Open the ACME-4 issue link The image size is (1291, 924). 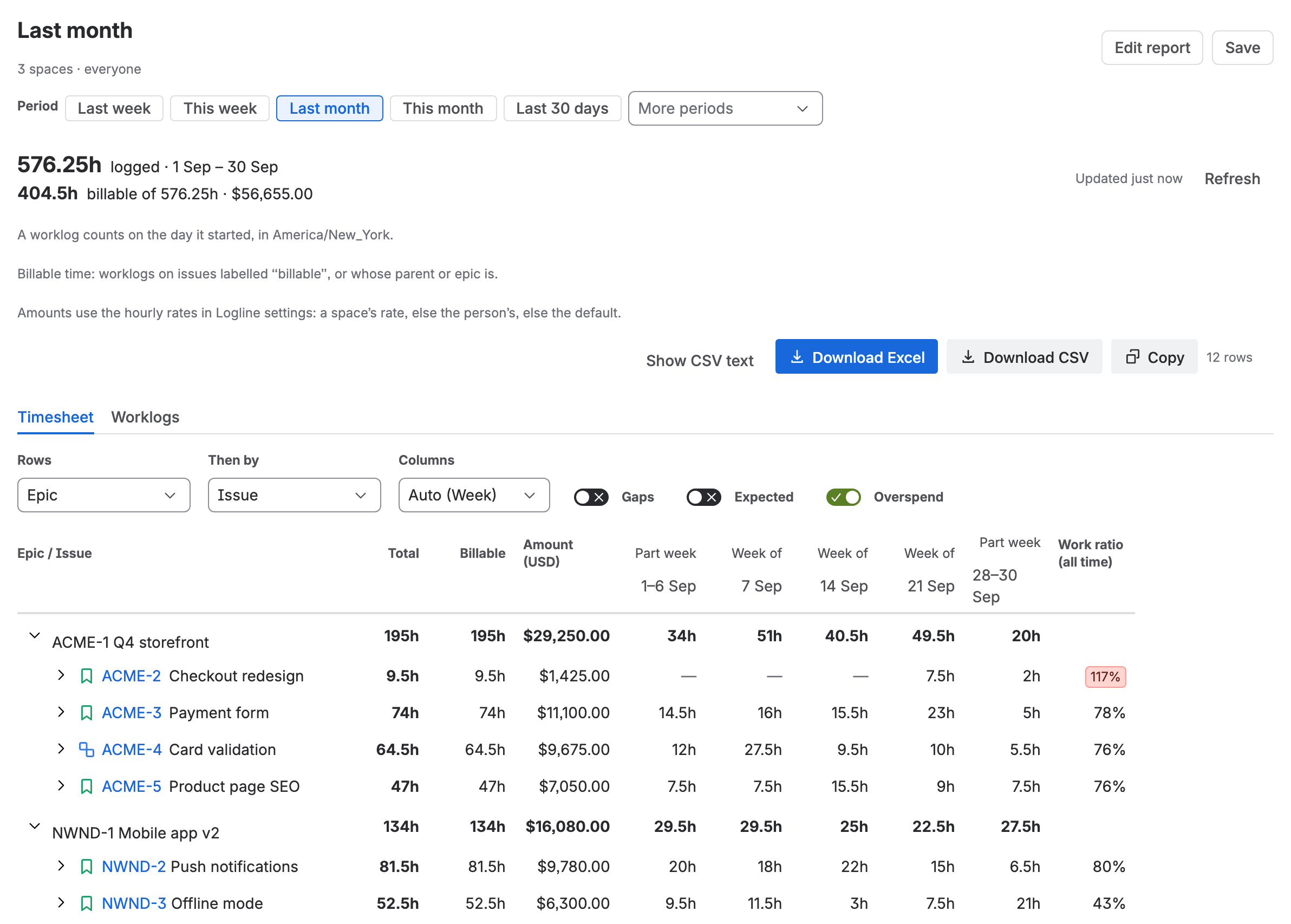point(132,749)
